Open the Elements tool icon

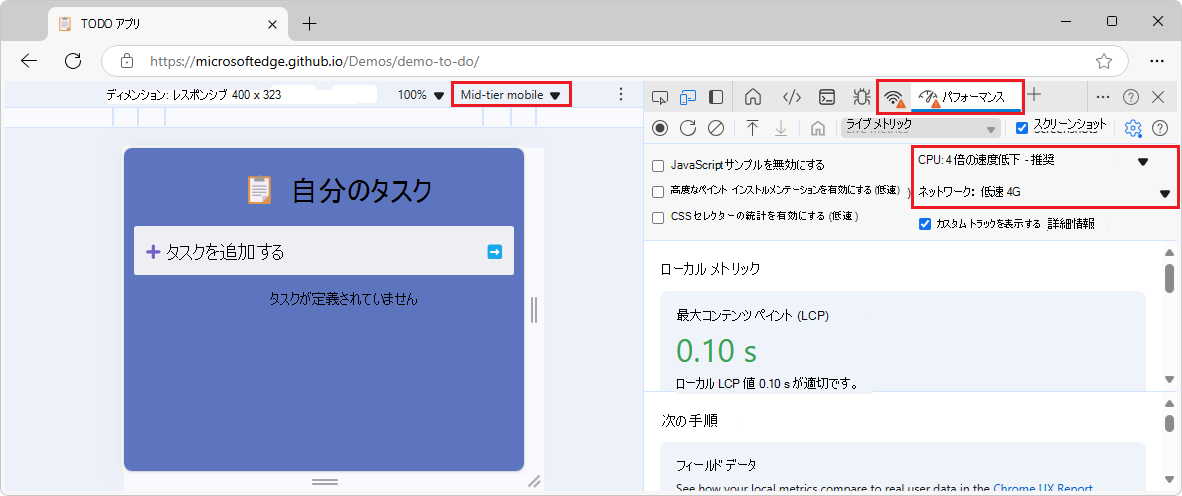791,96
